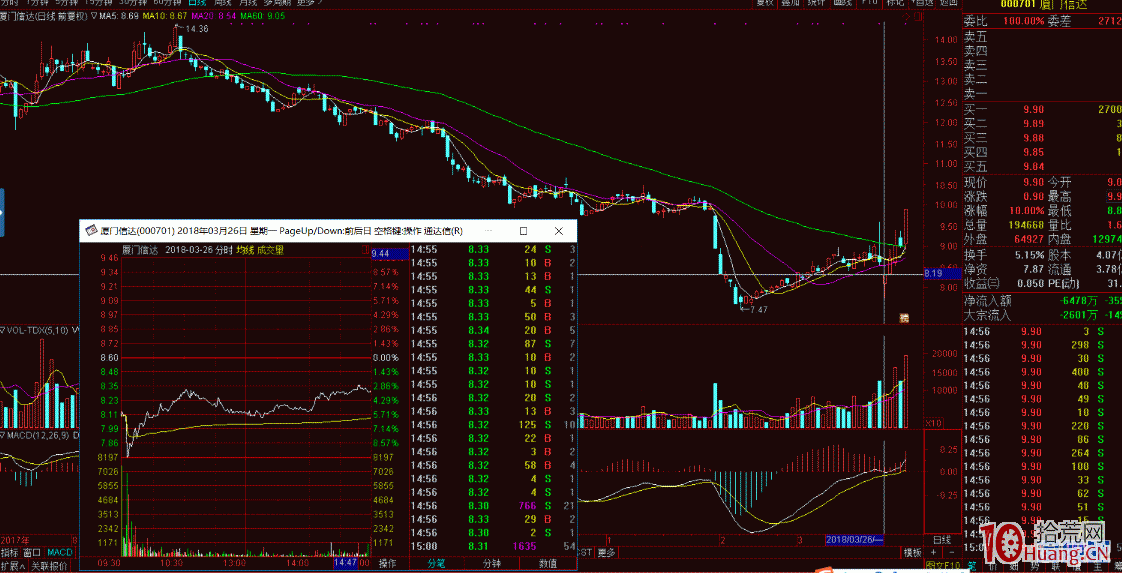Click the small orange info marker on chart
The width and height of the screenshot is (1122, 573).
tap(903, 317)
